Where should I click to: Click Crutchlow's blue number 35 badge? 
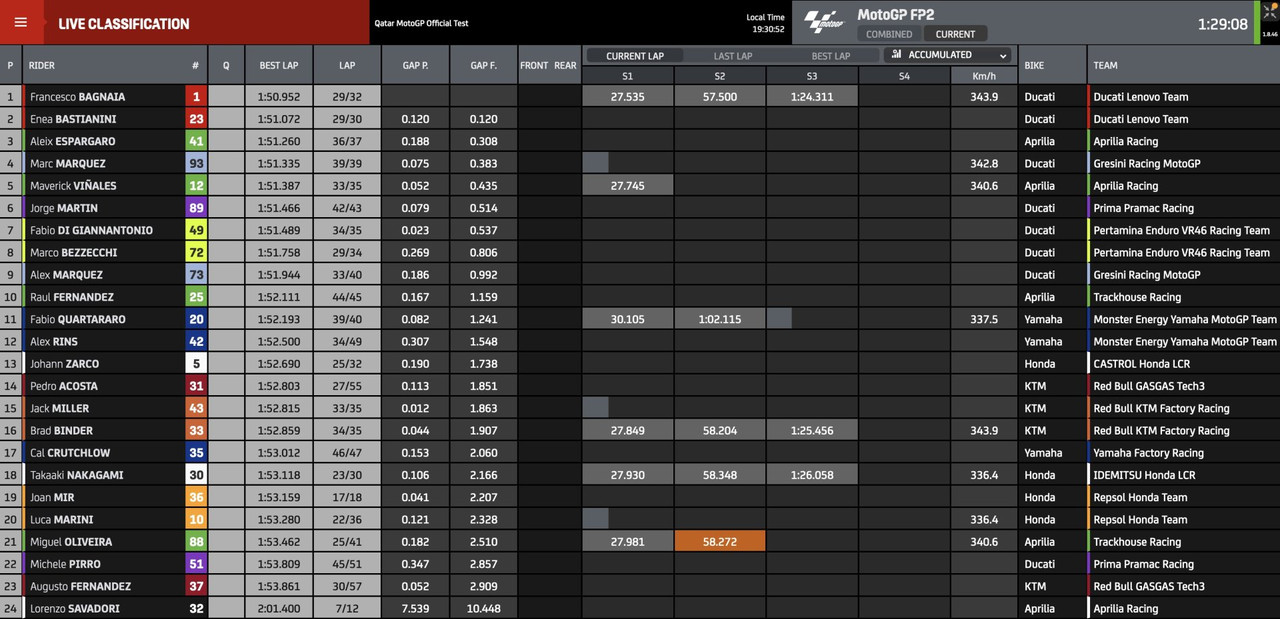tap(196, 452)
